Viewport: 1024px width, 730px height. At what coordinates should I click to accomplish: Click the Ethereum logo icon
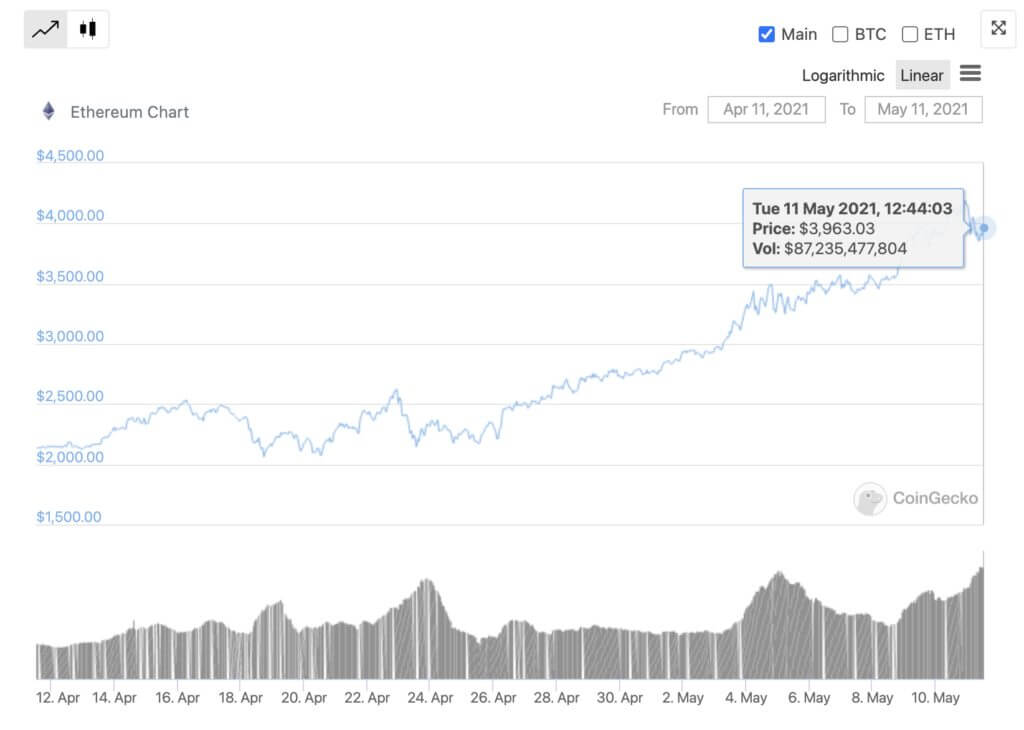pos(48,111)
